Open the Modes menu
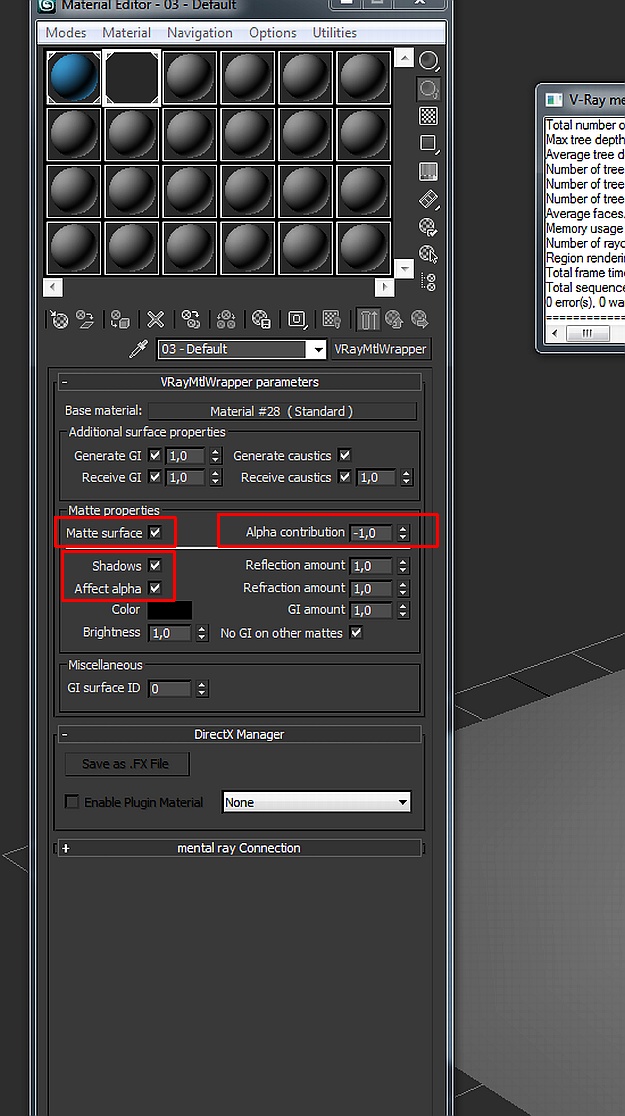 [x=65, y=33]
